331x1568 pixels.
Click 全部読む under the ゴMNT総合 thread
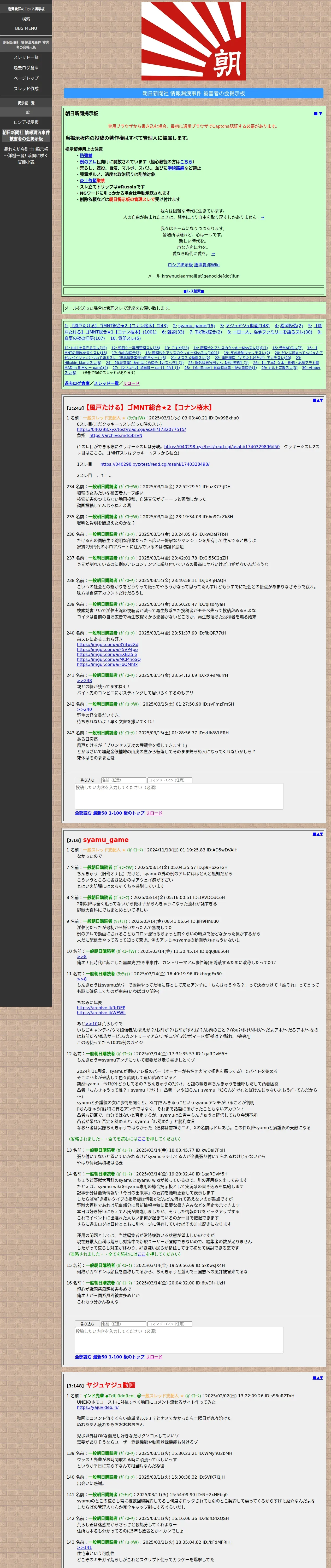point(83,813)
